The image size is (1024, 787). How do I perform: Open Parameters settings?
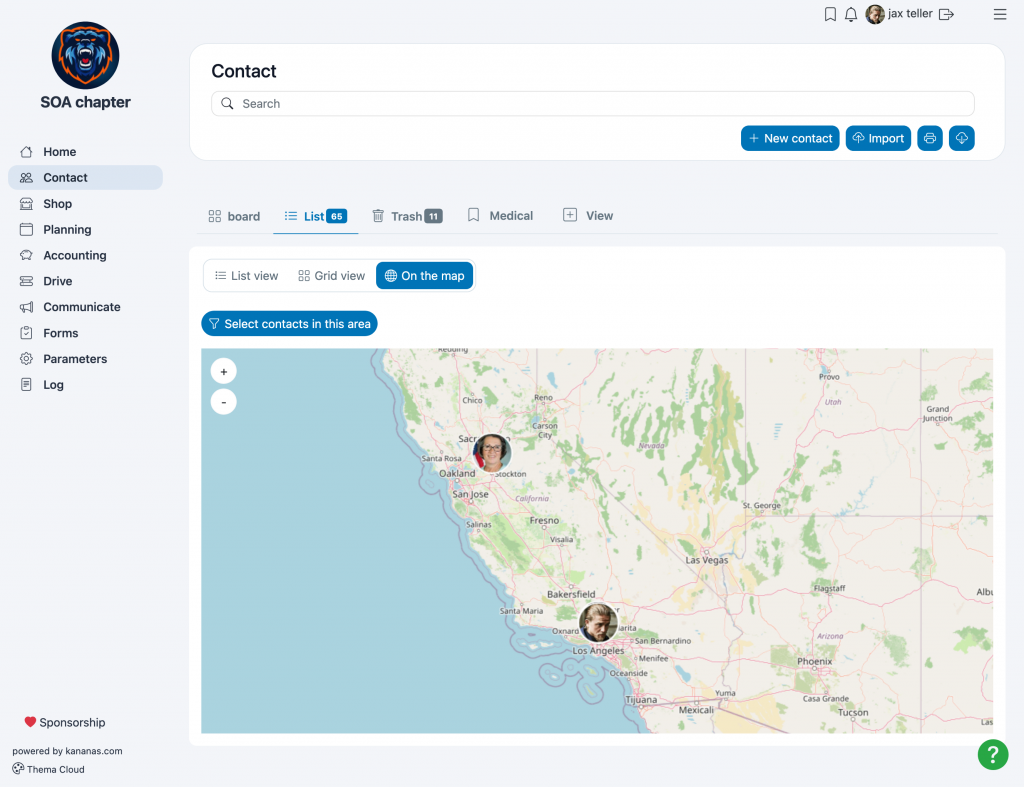tap(86, 359)
